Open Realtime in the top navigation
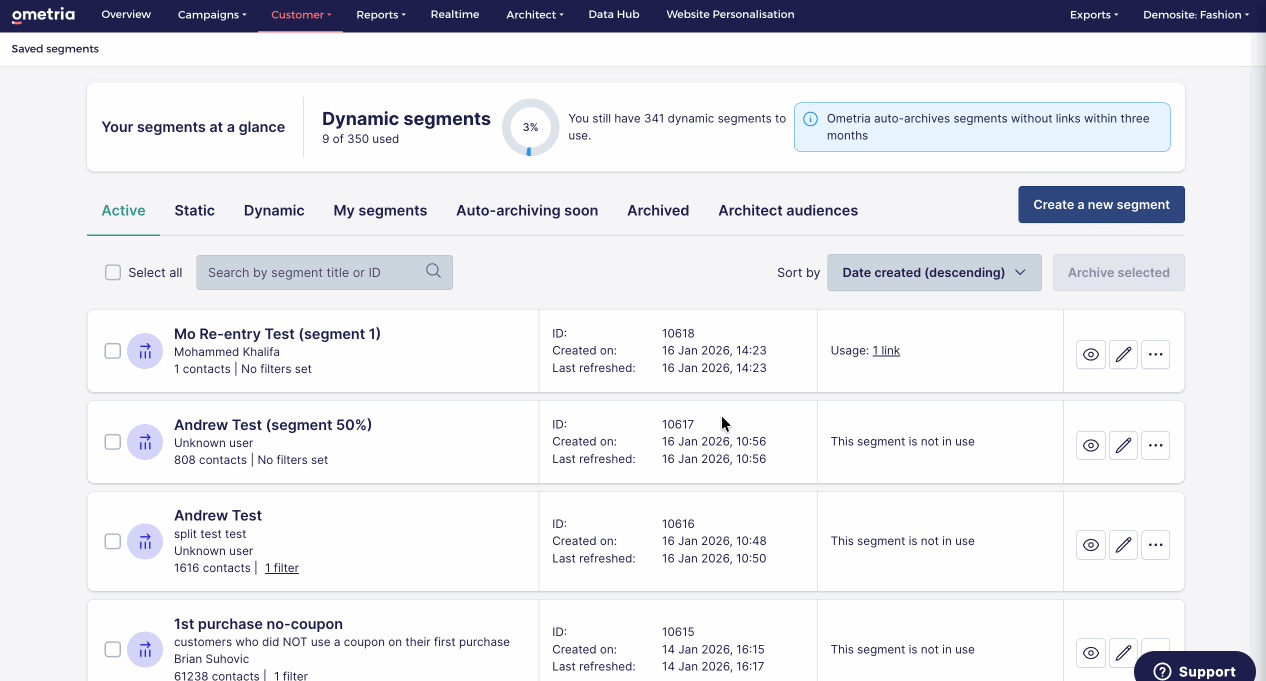 click(455, 15)
